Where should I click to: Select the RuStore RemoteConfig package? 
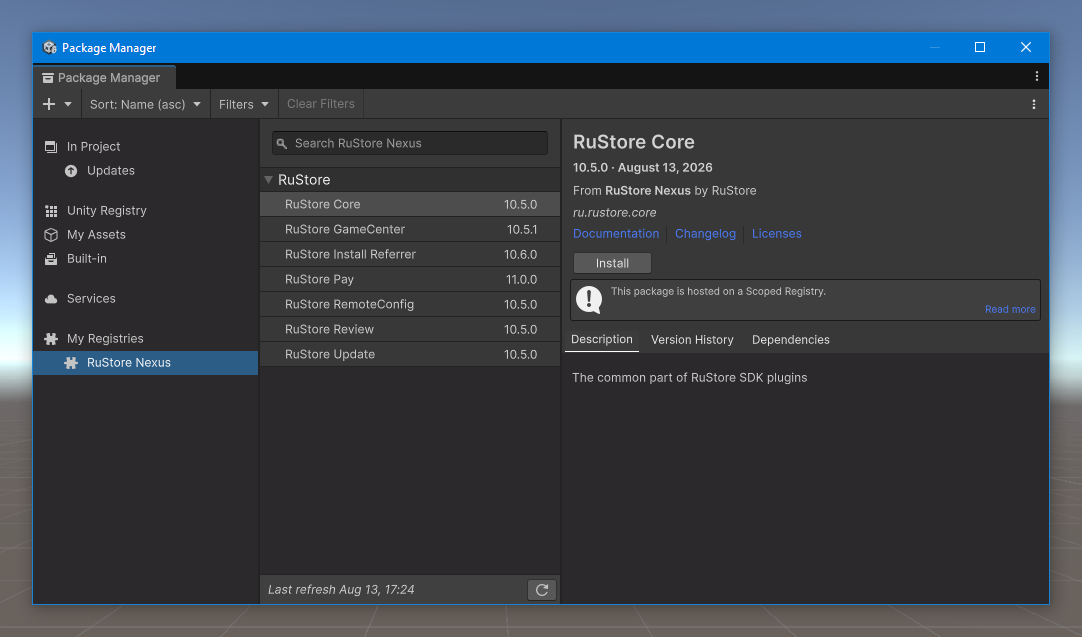[x=410, y=304]
